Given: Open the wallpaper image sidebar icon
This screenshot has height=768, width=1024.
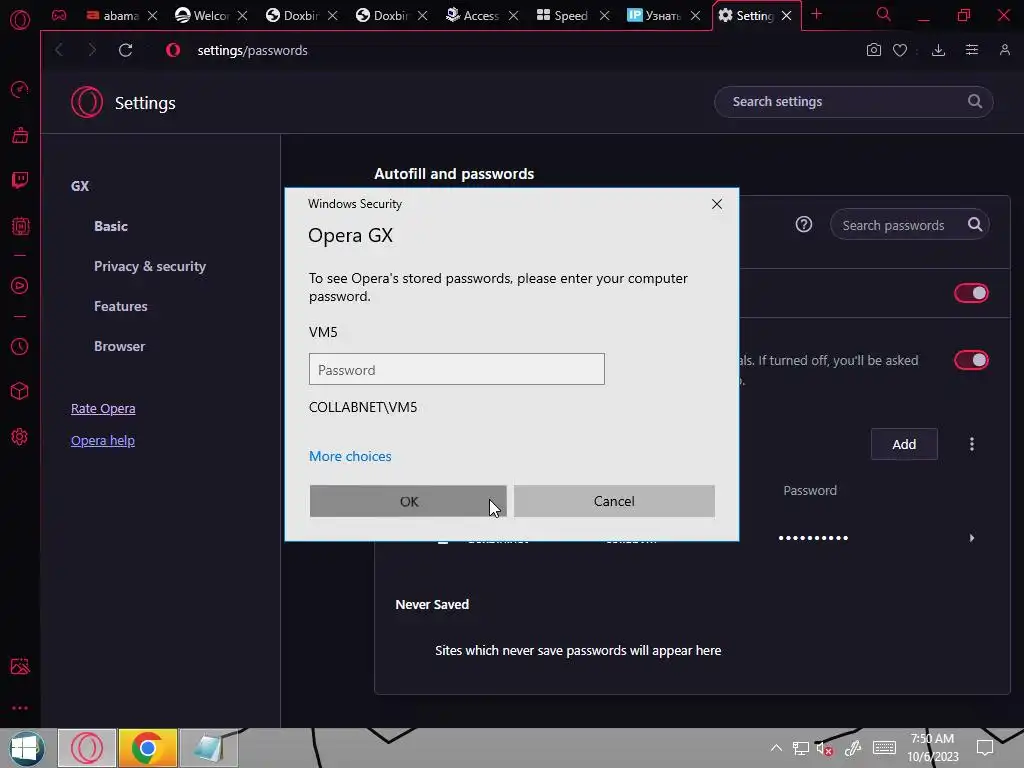Looking at the screenshot, I should [20, 666].
